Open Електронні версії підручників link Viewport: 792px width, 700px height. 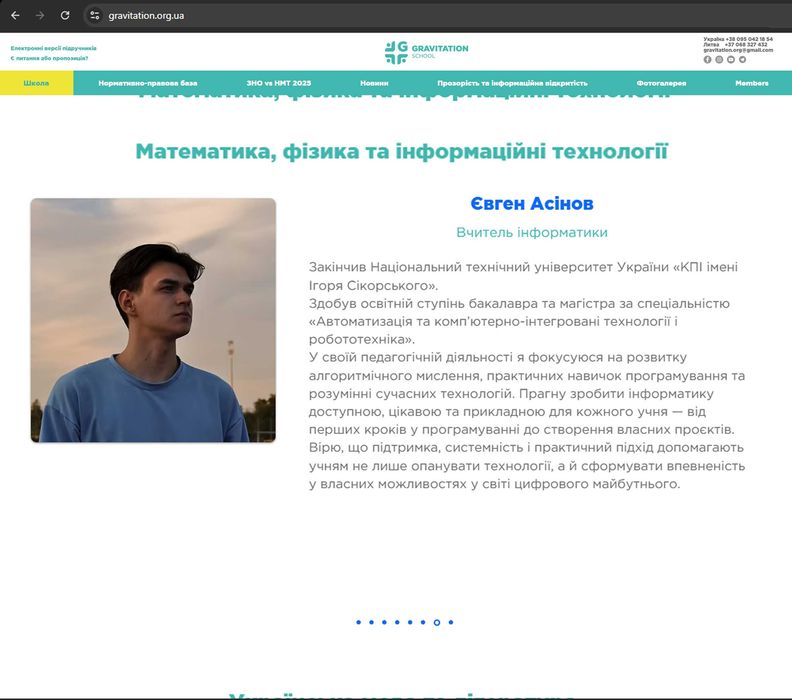54,48
